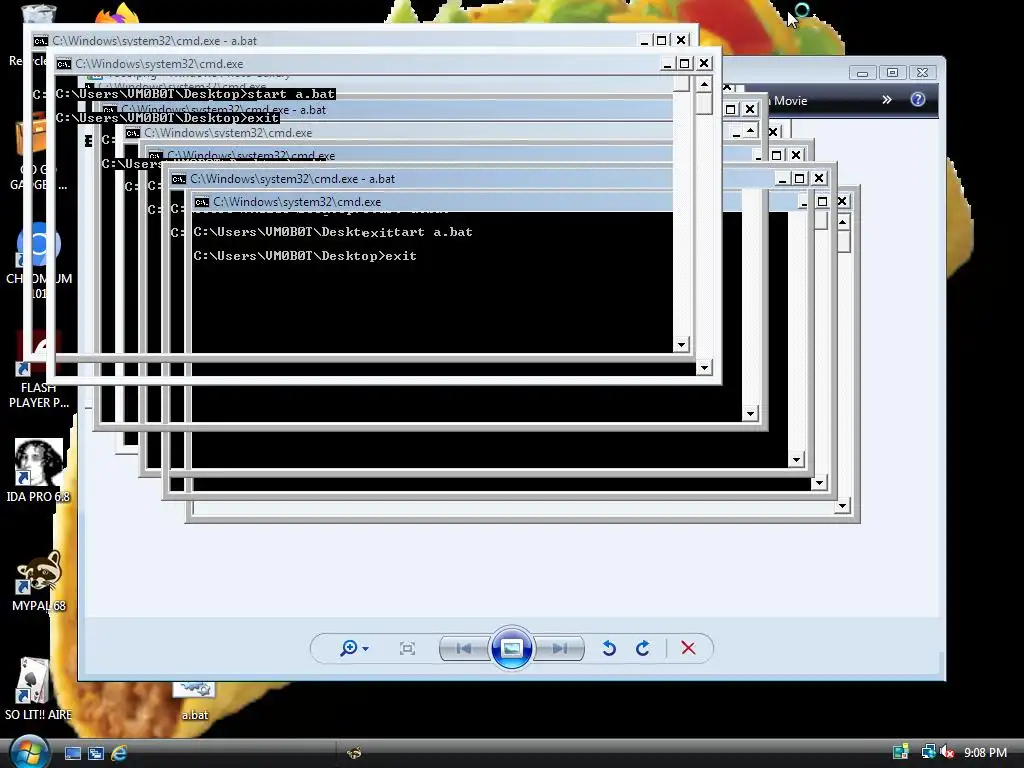Open the Chromium desktop shortcut
The height and width of the screenshot is (768, 1024).
pos(38,261)
